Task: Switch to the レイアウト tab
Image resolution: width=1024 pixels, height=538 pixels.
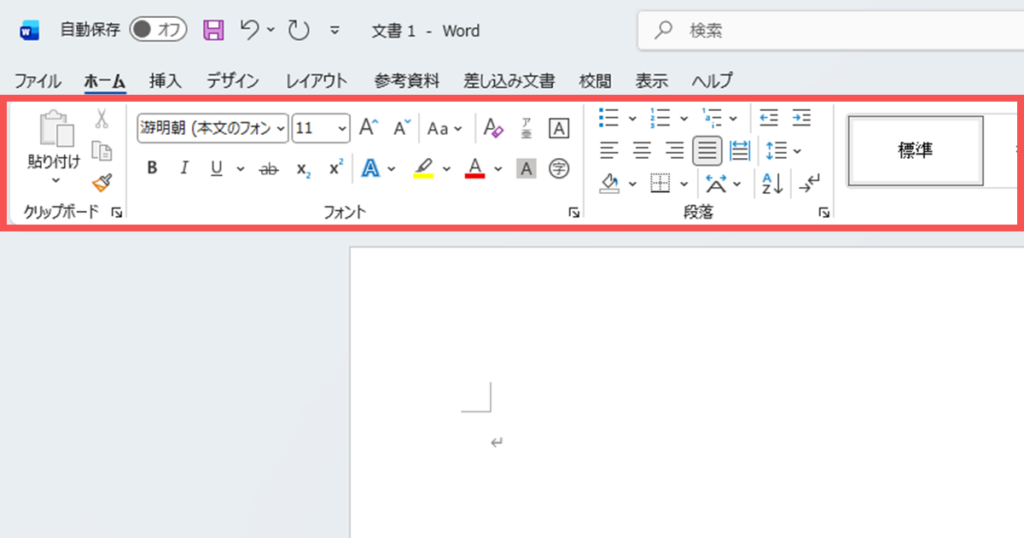Action: (317, 81)
